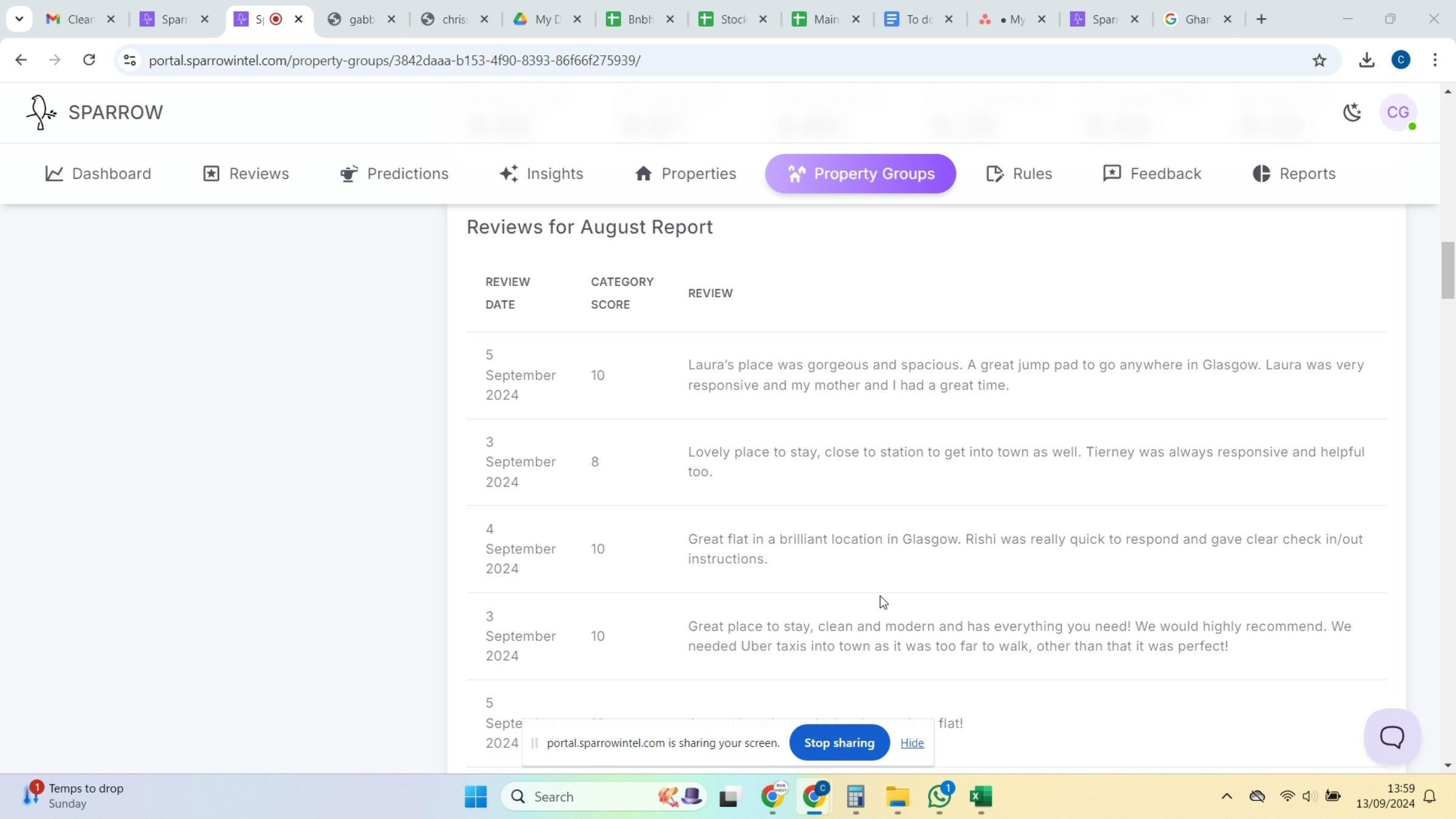Open the Insights tab

(x=541, y=174)
